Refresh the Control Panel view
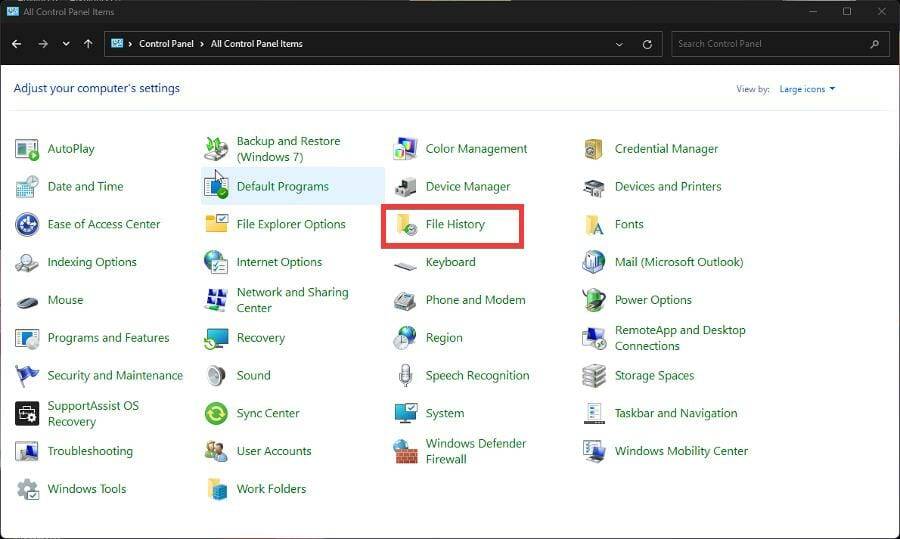This screenshot has width=900, height=539. coord(647,44)
